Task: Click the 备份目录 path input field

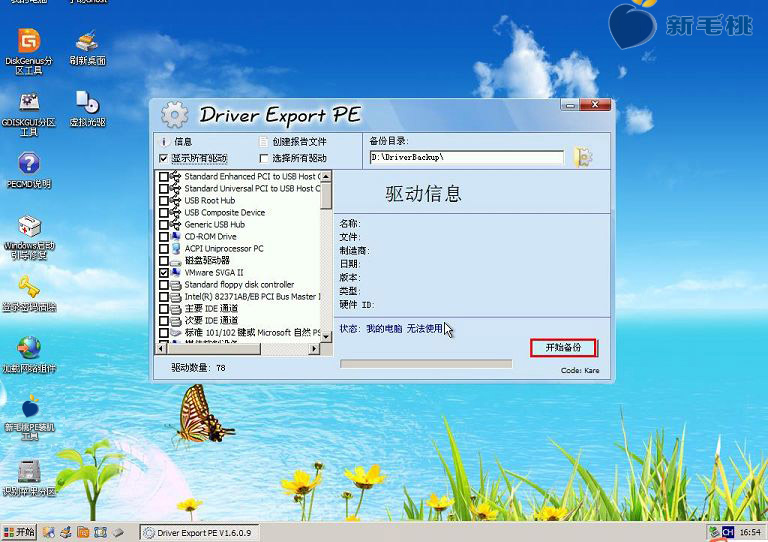Action: coord(467,157)
